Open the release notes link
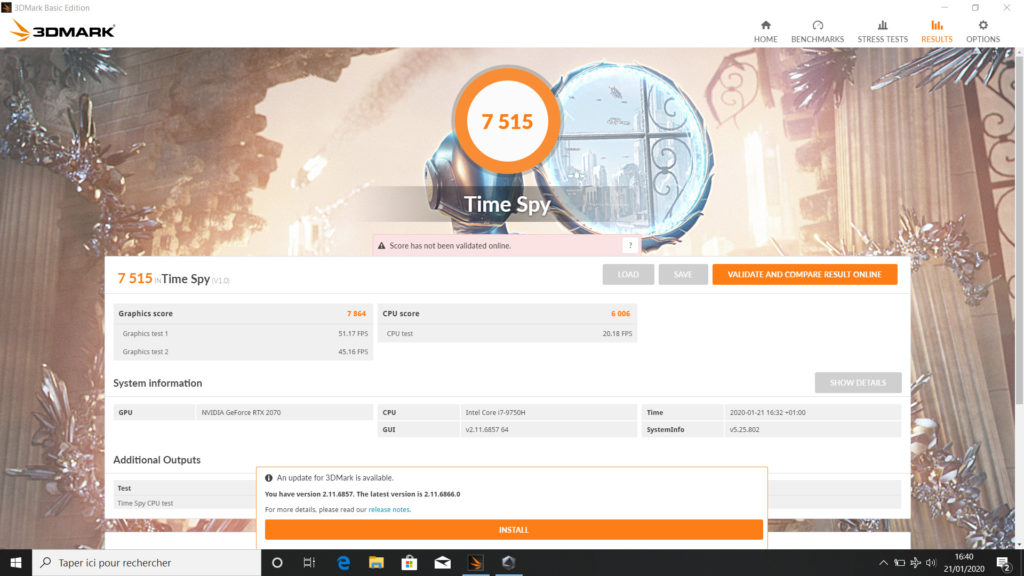 [389, 509]
